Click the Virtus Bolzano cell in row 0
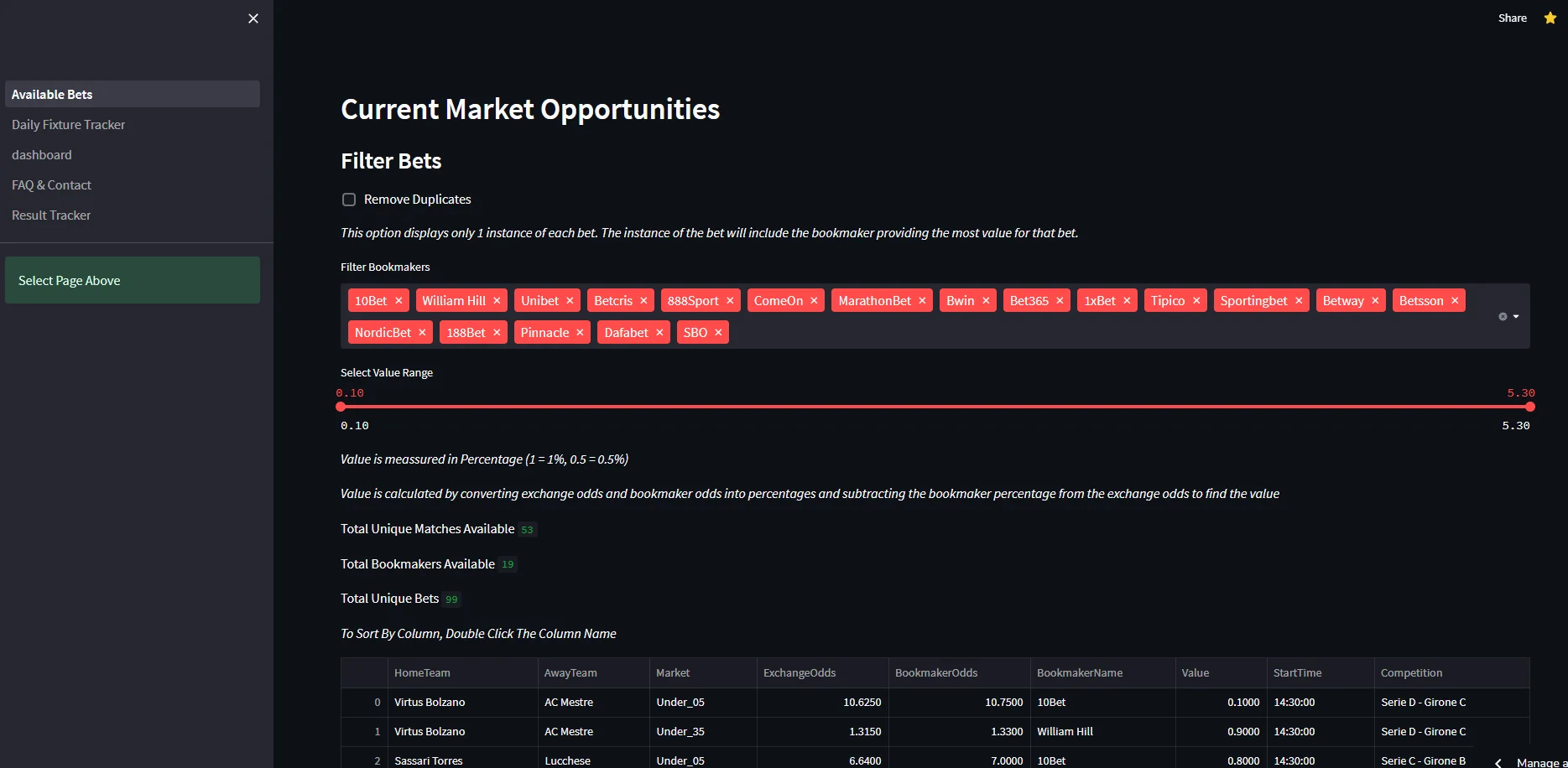The width and height of the screenshot is (1568, 768). tap(430, 703)
